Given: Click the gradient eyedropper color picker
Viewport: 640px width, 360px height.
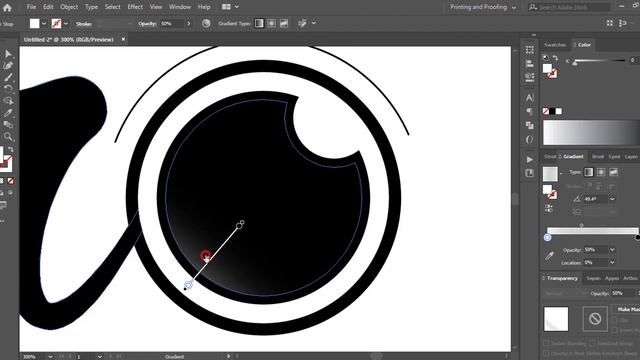Looking at the screenshot, I should point(549,256).
